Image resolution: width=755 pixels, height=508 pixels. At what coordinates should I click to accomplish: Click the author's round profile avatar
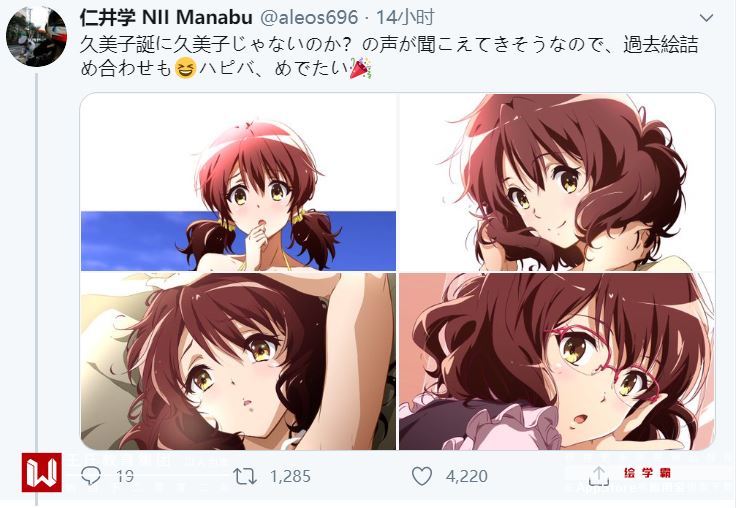(37, 37)
